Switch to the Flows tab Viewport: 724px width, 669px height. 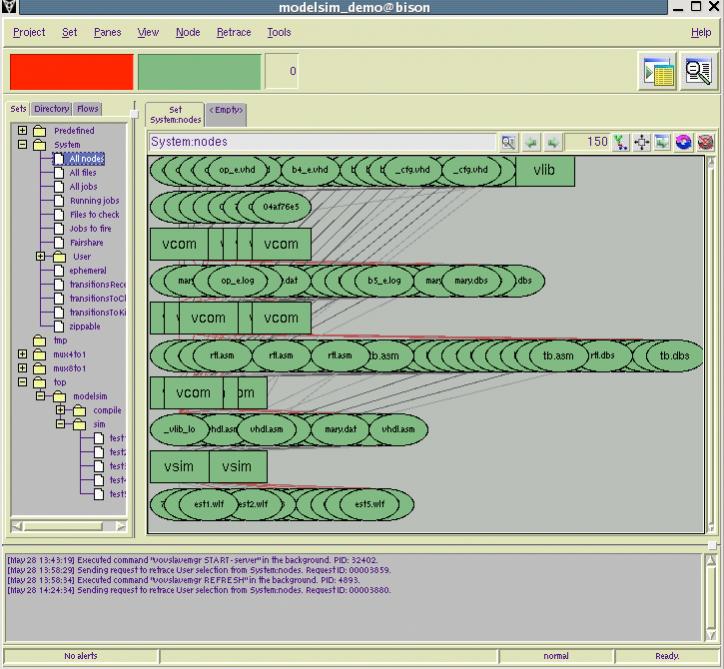(87, 109)
